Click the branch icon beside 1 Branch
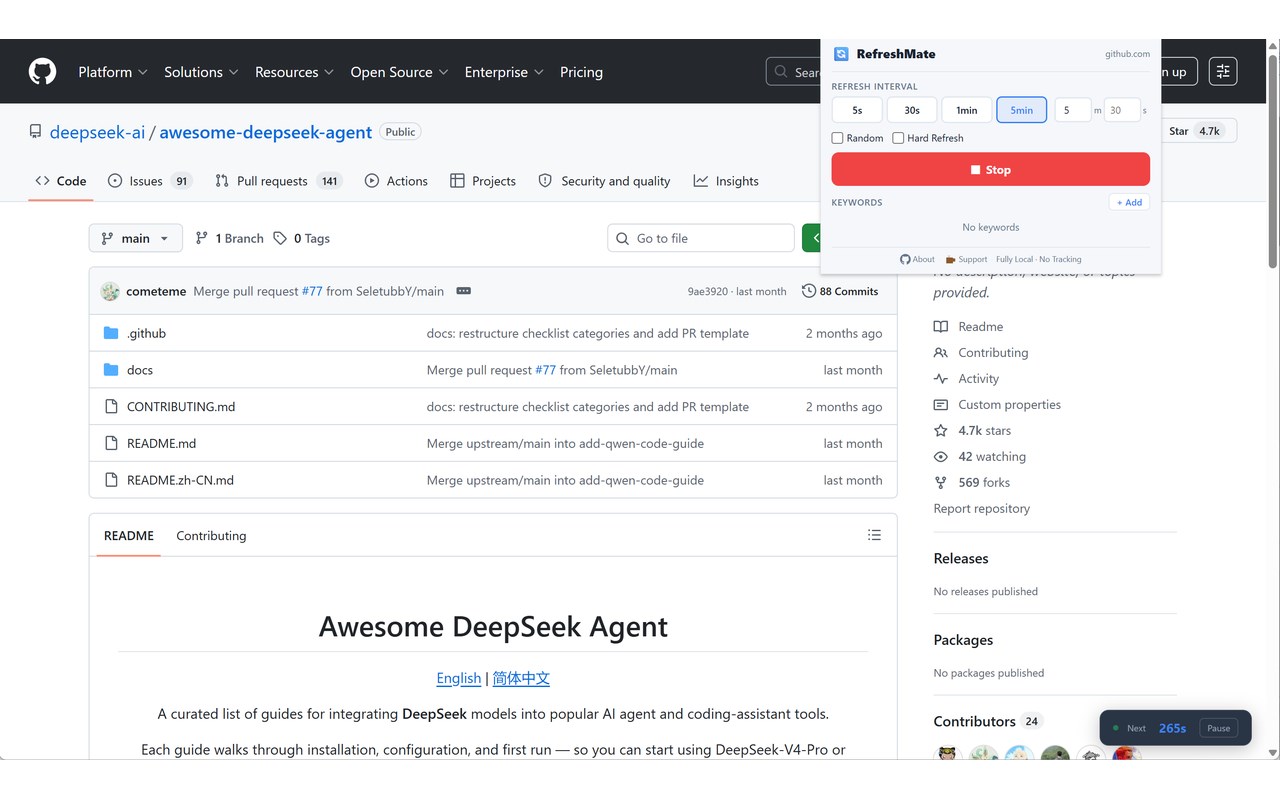 coord(202,238)
